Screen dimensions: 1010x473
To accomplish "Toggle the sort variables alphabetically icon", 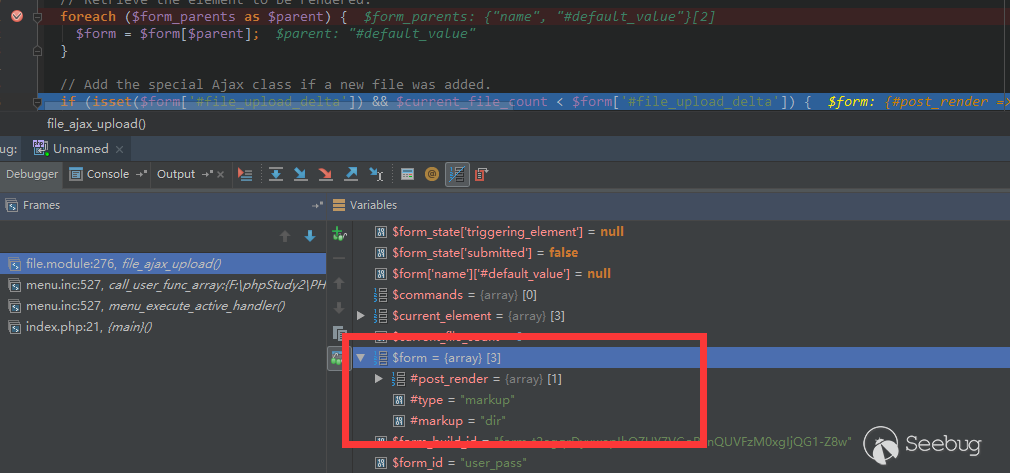I will 457,174.
